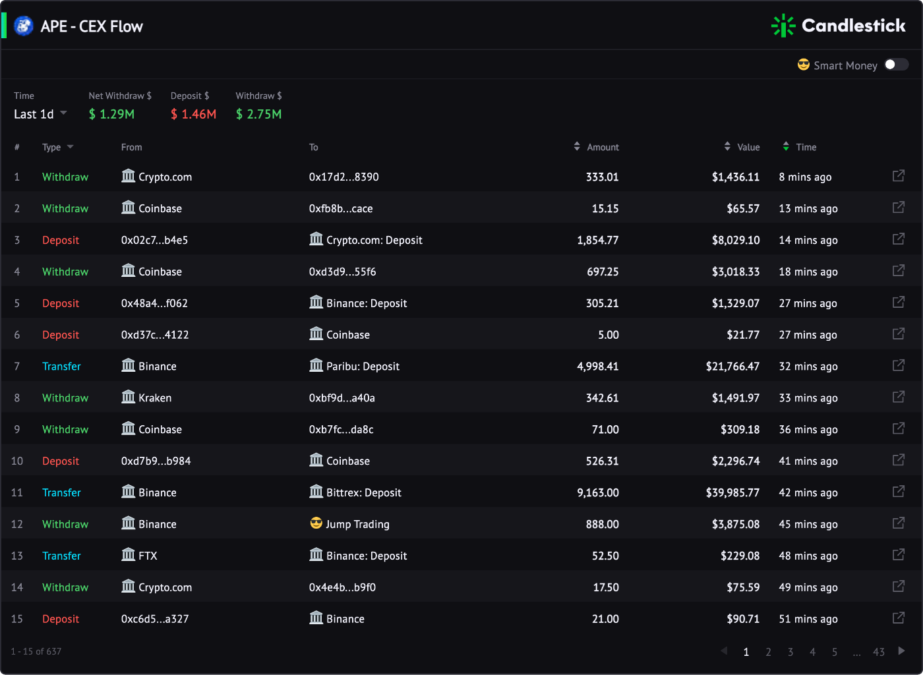This screenshot has height=675, width=923.
Task: Select page 5 in pagination
Action: click(835, 651)
